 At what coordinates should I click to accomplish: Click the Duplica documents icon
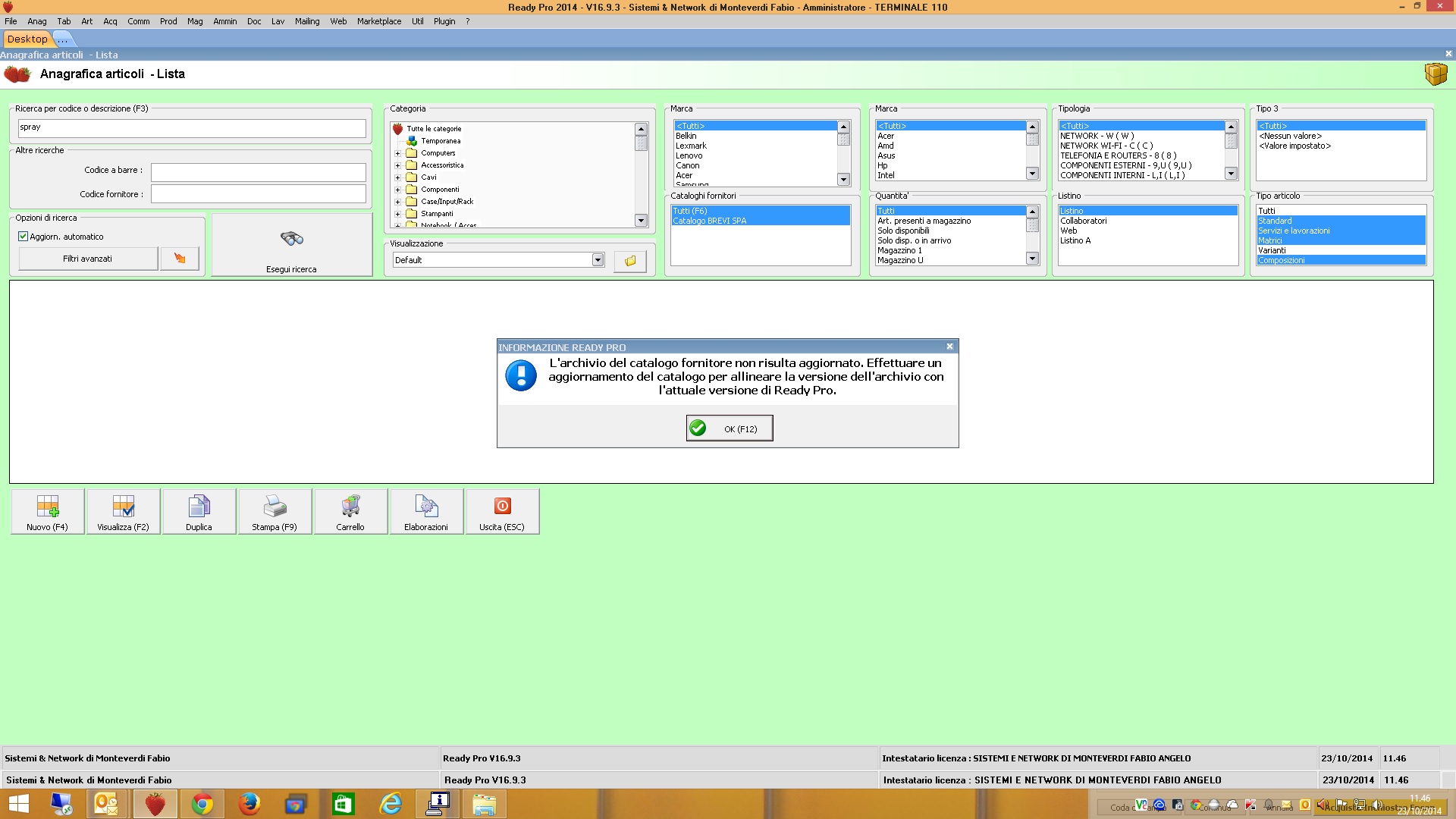tap(199, 506)
